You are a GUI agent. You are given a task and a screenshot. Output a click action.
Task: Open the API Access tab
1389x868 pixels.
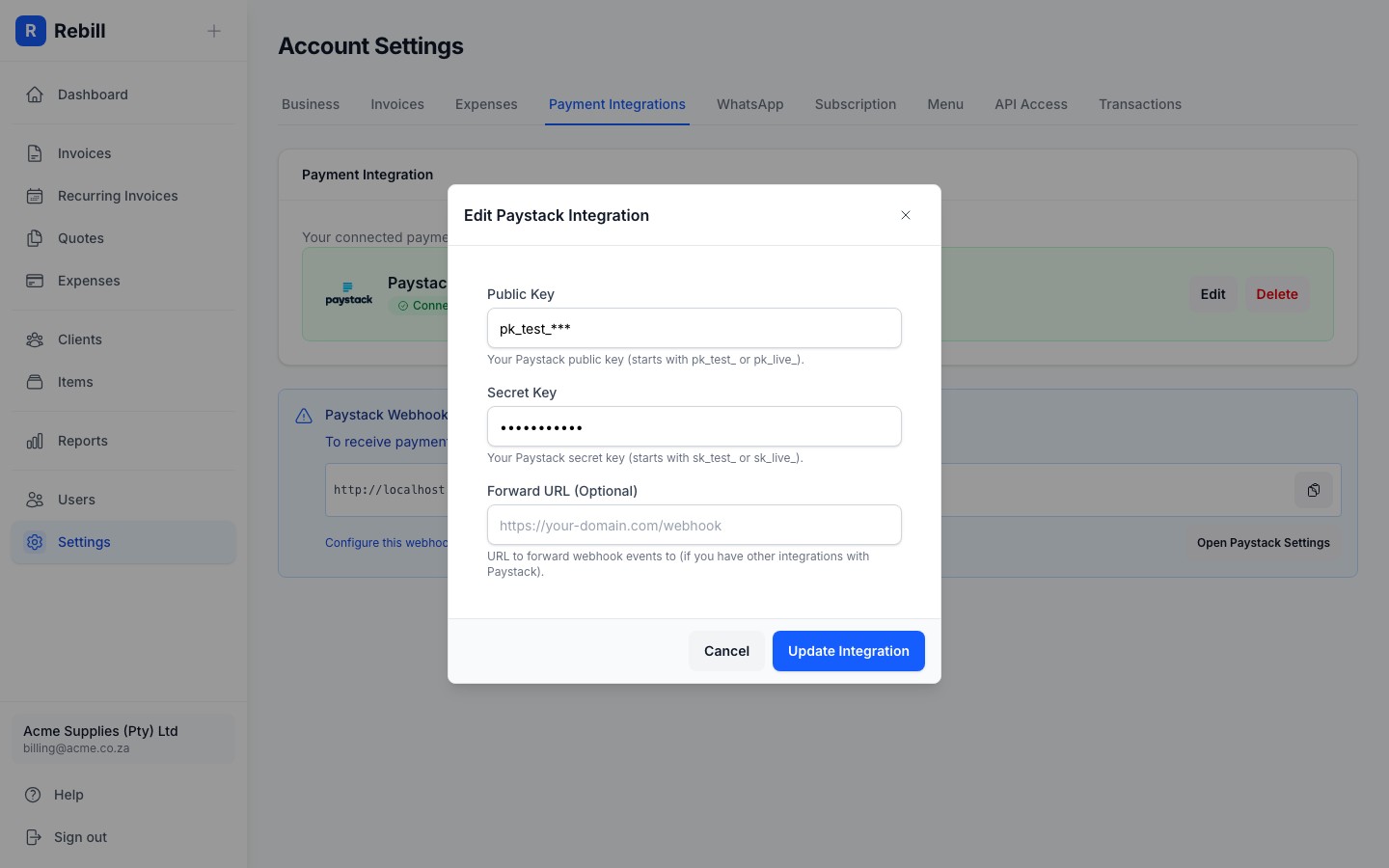[1030, 104]
